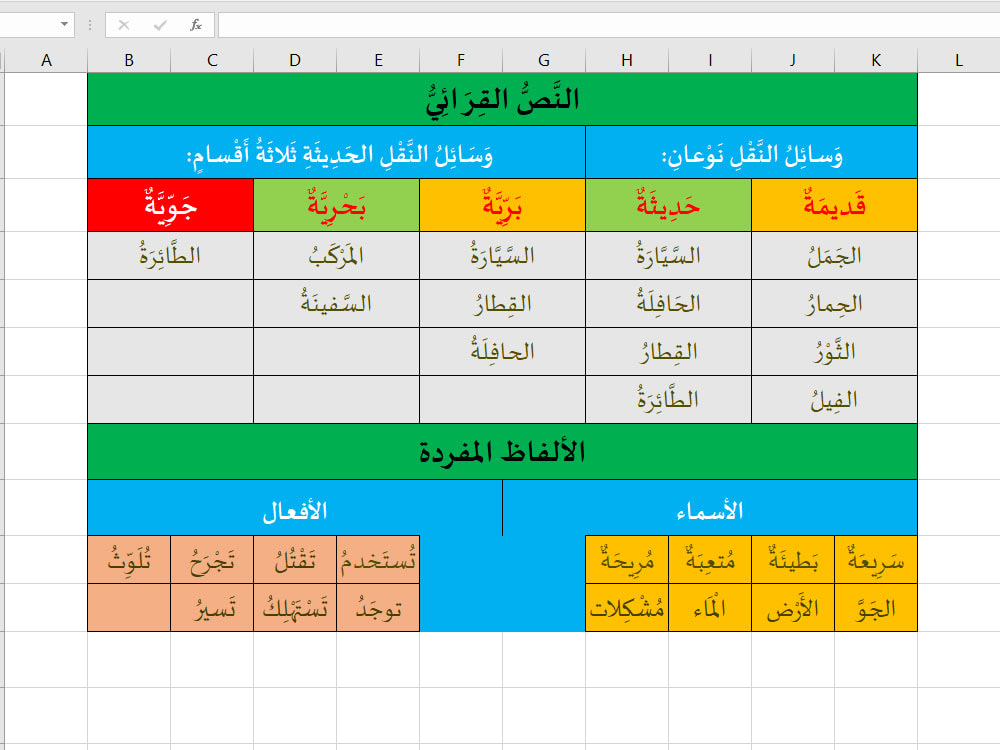Click the cell سَرِيعَةٌ
The image size is (1000, 750).
pos(876,559)
